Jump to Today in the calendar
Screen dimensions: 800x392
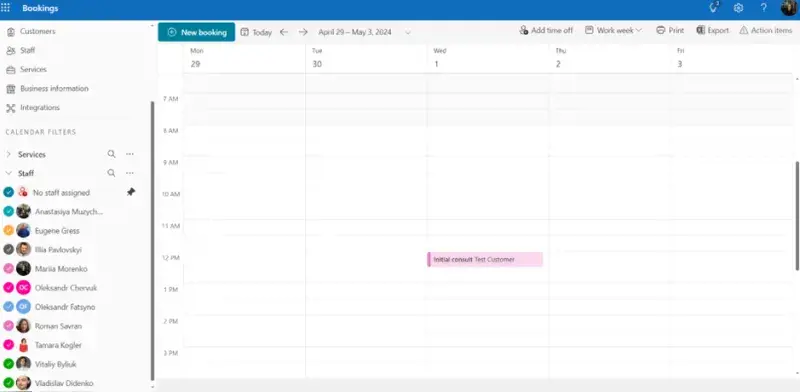pos(256,32)
